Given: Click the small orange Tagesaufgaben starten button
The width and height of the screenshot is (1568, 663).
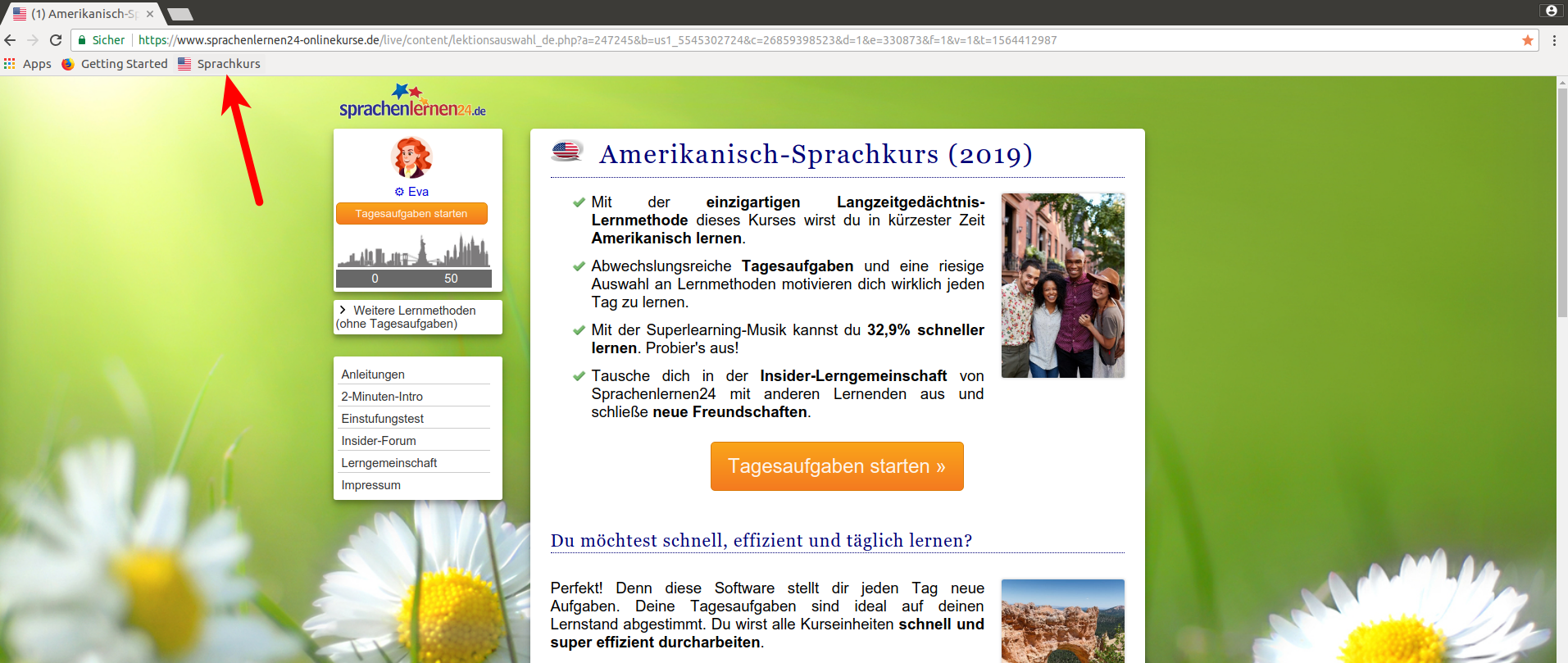Looking at the screenshot, I should (x=411, y=214).
